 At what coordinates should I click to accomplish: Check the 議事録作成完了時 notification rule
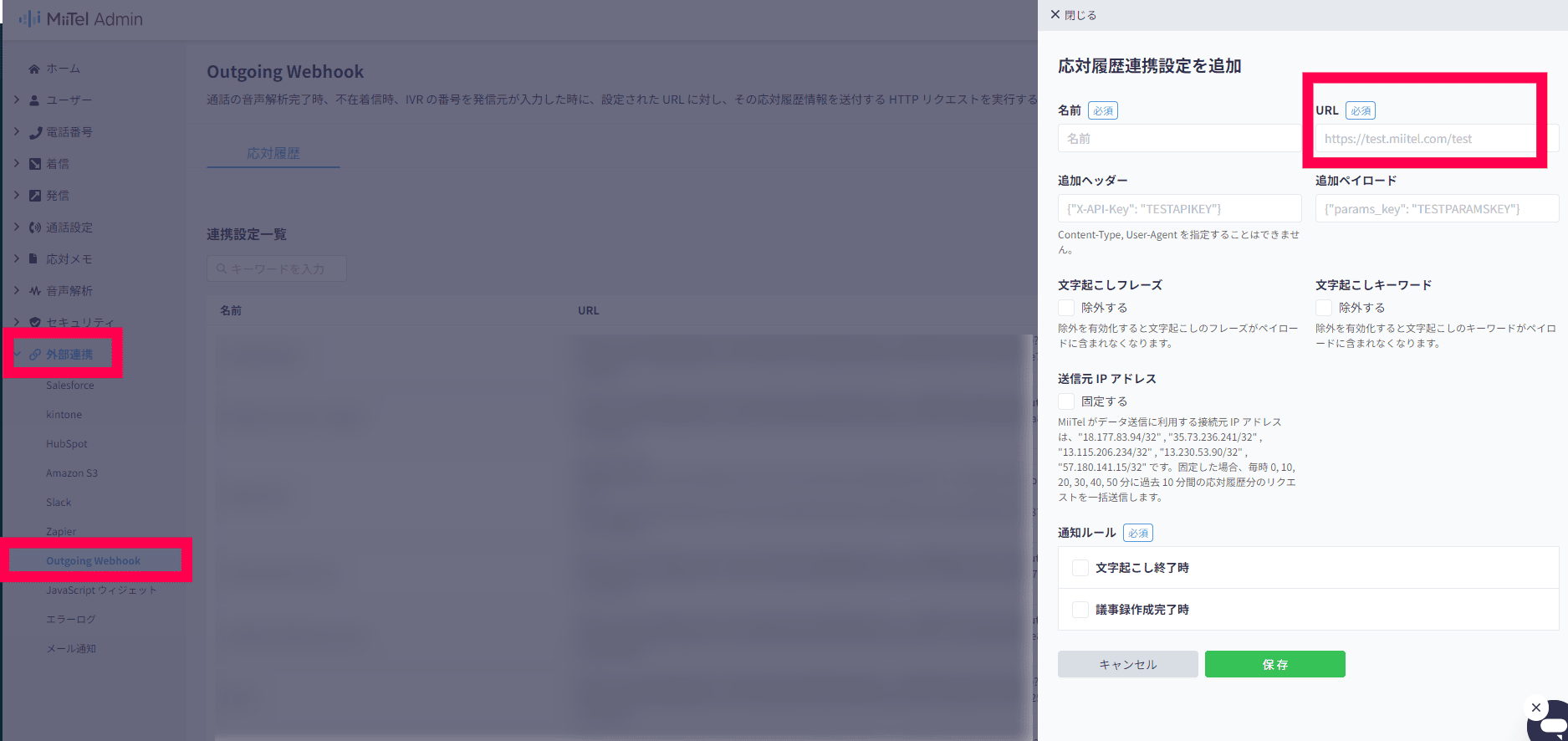coord(1080,610)
